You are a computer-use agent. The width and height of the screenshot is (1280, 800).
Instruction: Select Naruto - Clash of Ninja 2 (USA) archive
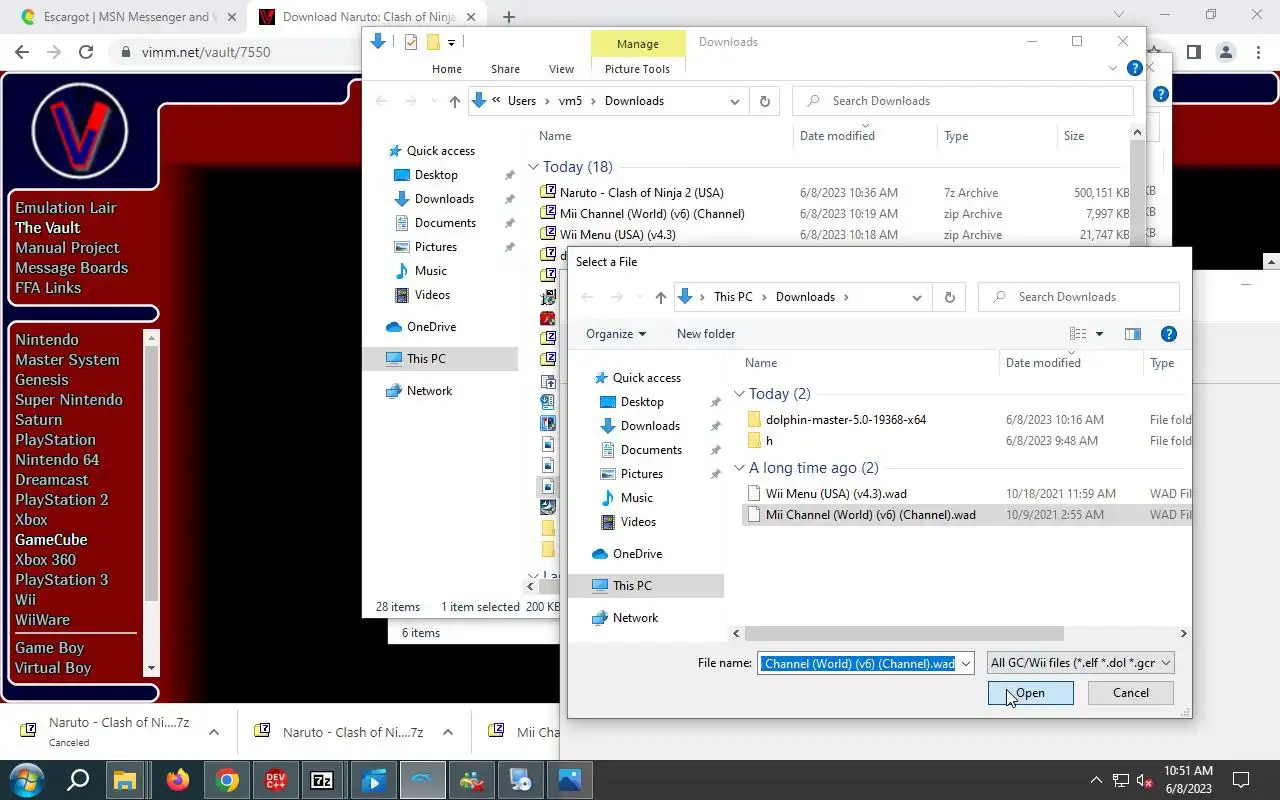click(641, 193)
